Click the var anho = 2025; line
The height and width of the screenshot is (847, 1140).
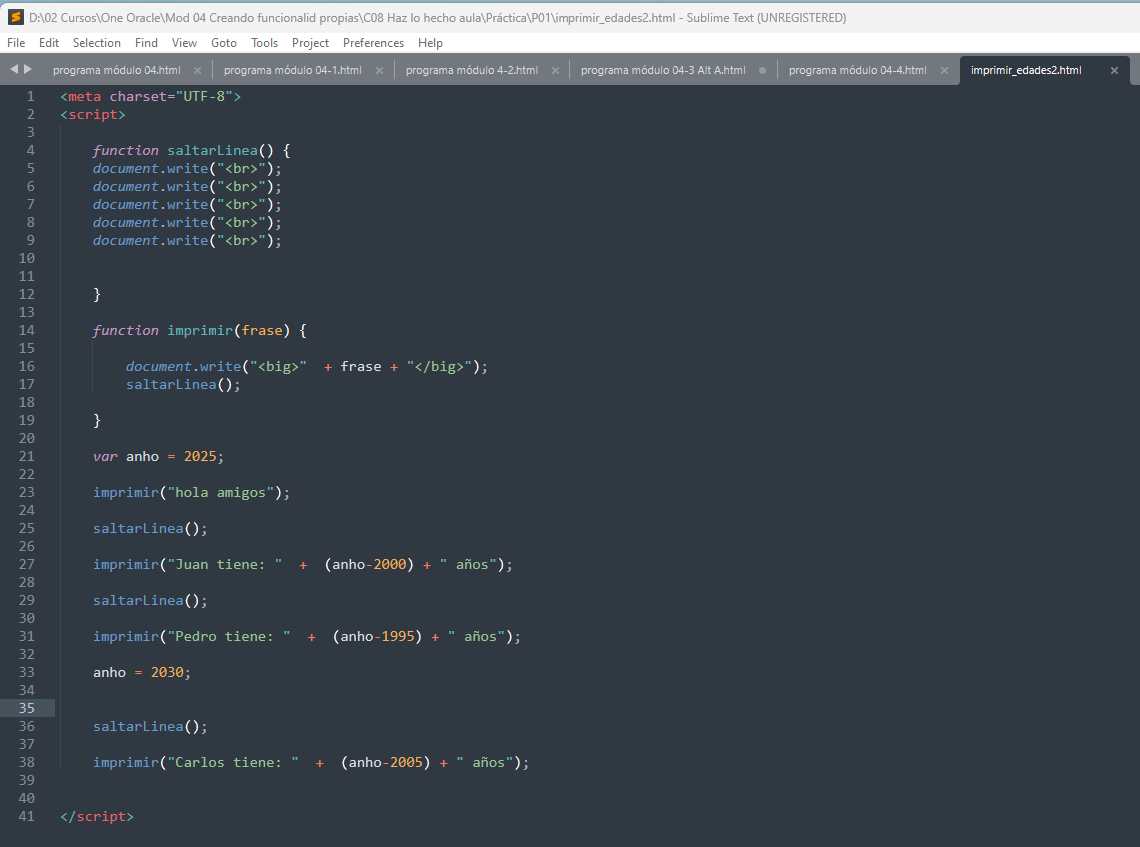click(158, 457)
